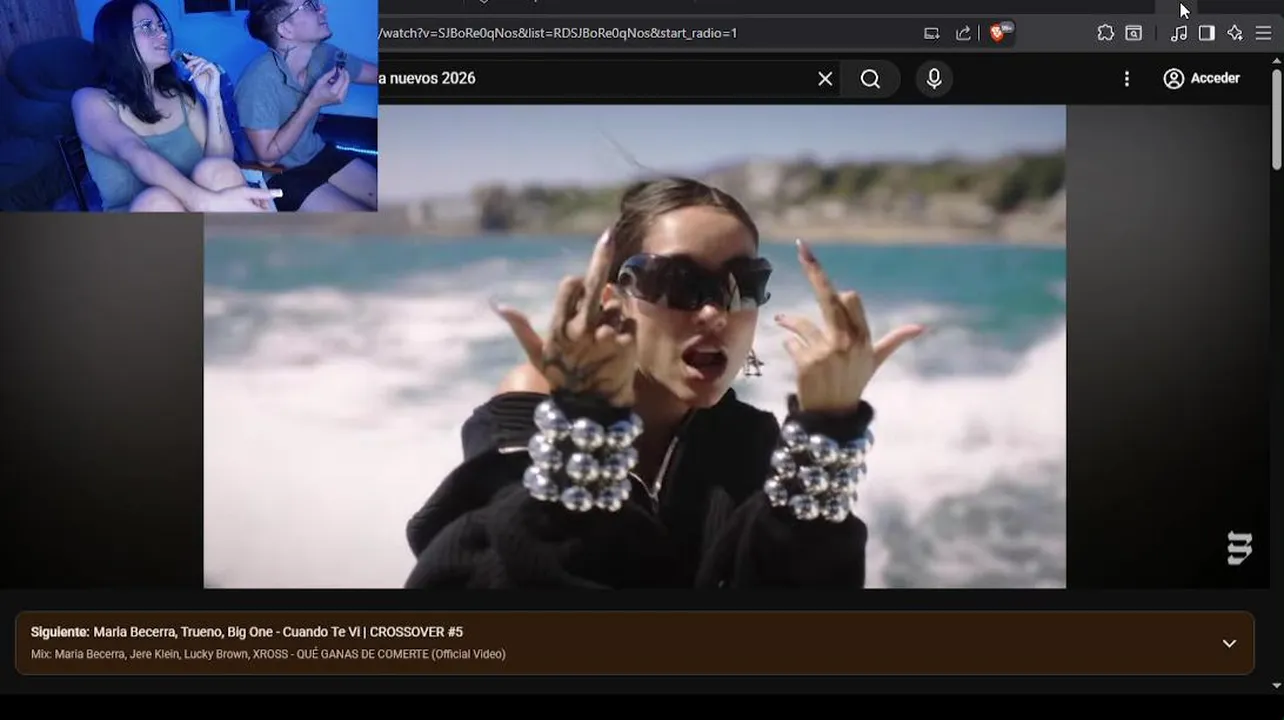Click the YouTube search input field
1284x720 pixels.
tap(595, 78)
